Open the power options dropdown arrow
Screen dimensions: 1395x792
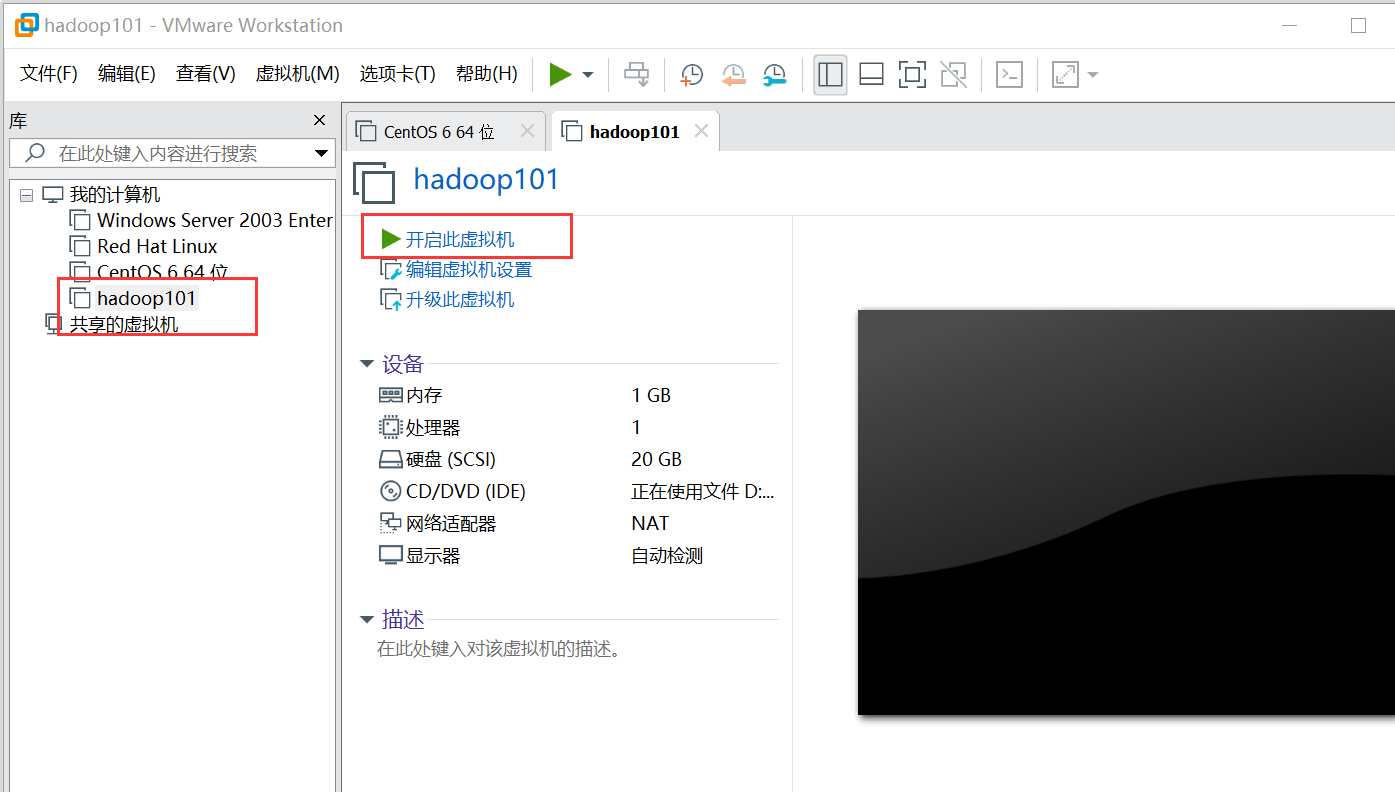[588, 75]
